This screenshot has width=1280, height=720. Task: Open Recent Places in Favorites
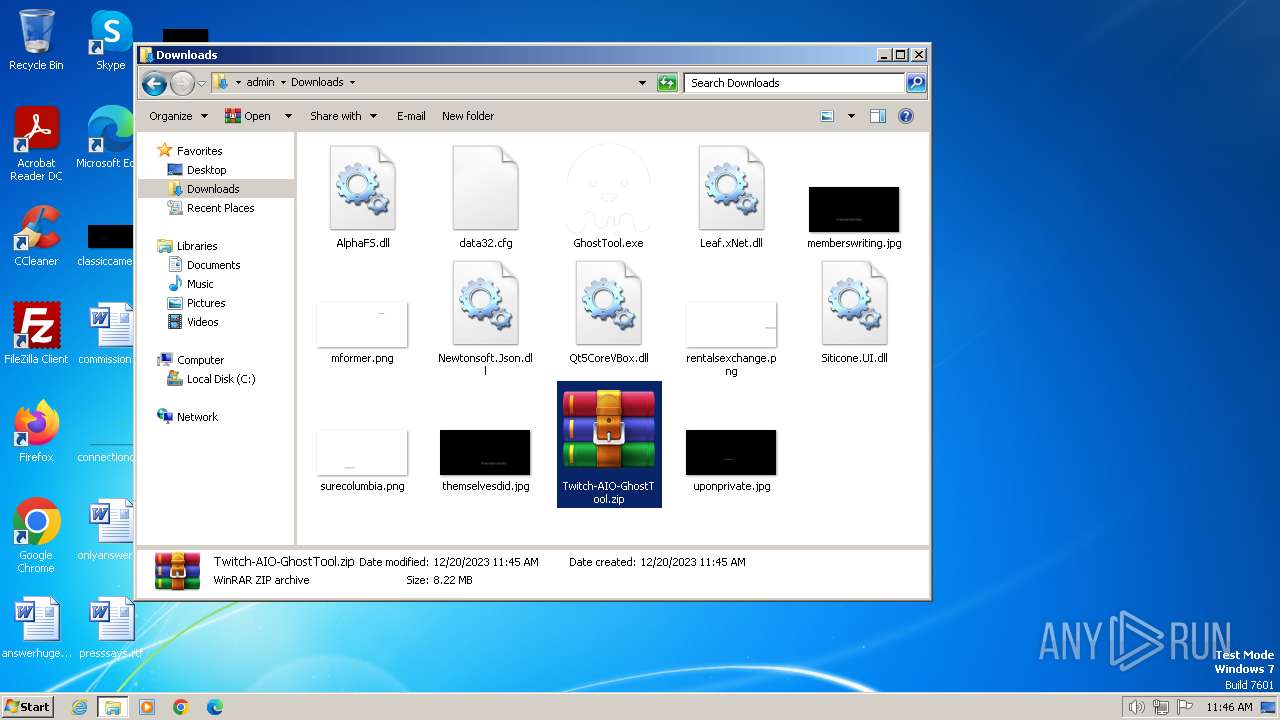point(220,208)
